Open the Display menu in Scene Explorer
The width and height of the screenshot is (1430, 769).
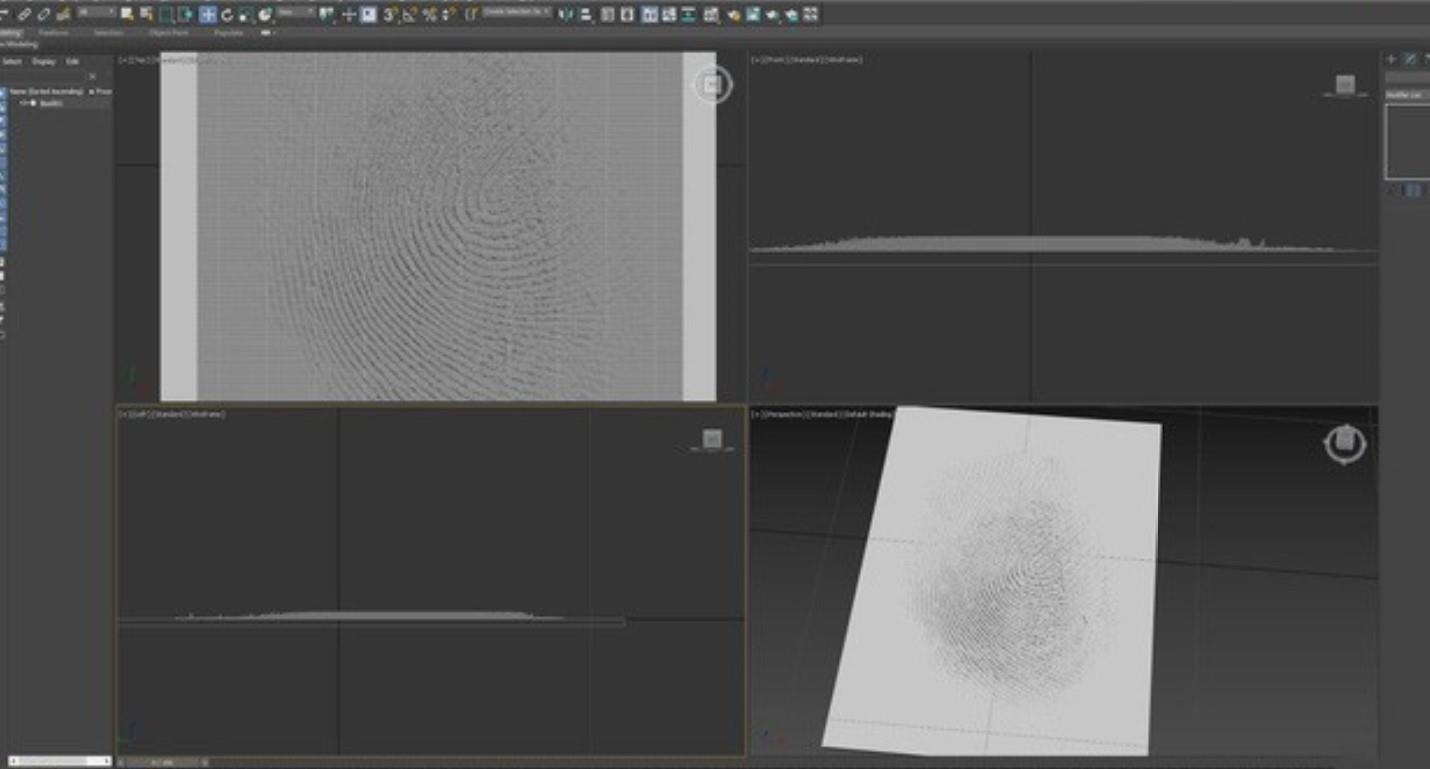point(43,62)
